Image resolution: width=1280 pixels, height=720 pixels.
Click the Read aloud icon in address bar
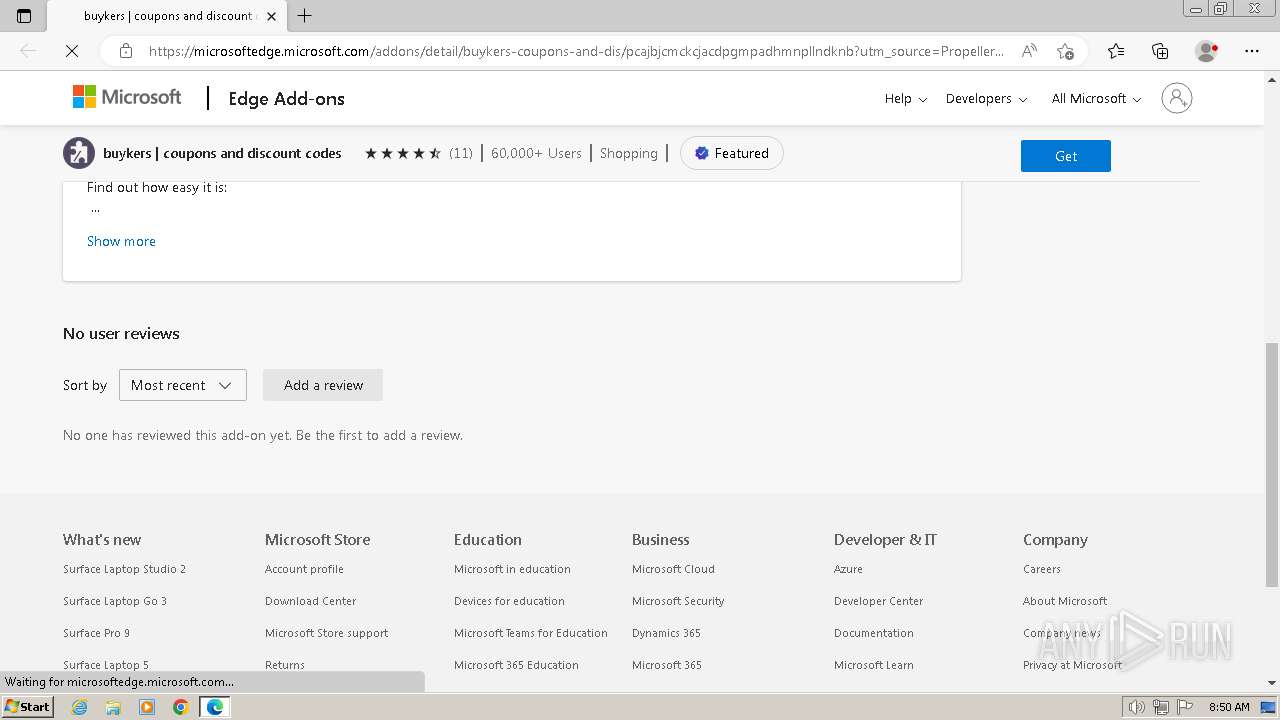point(1029,51)
